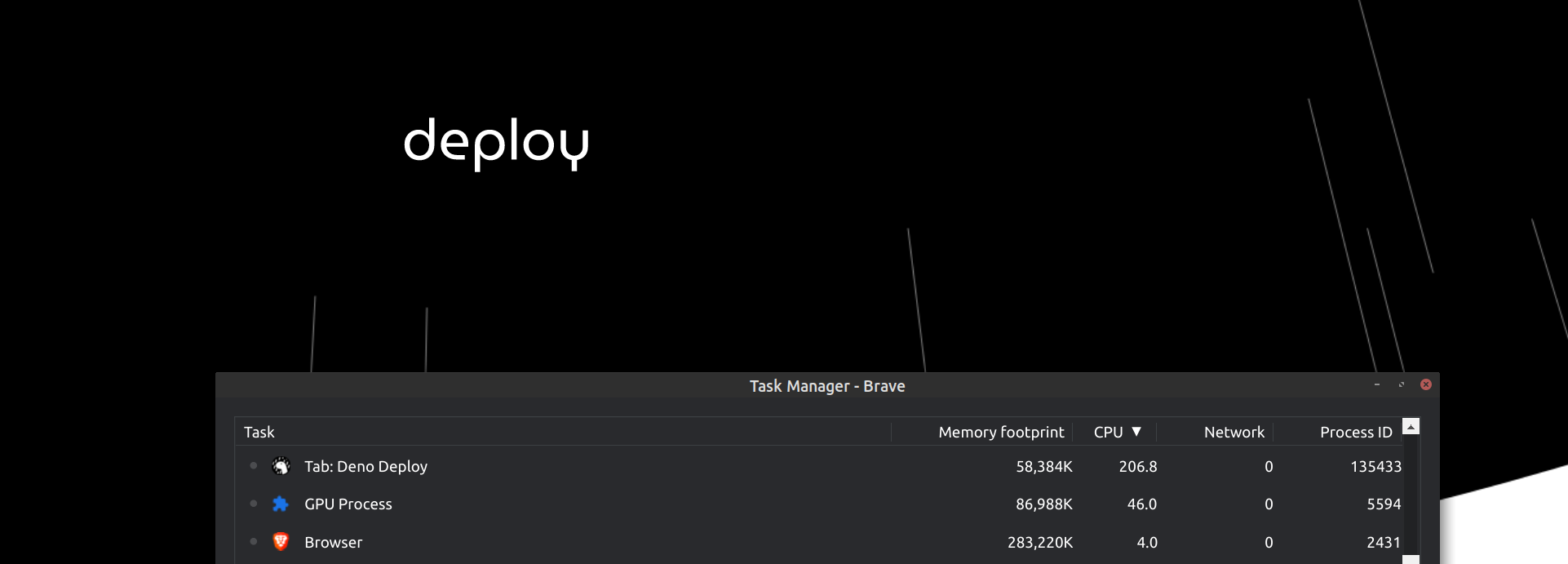
Task: Click the Deno Deploy tab favicon
Action: coord(281,466)
